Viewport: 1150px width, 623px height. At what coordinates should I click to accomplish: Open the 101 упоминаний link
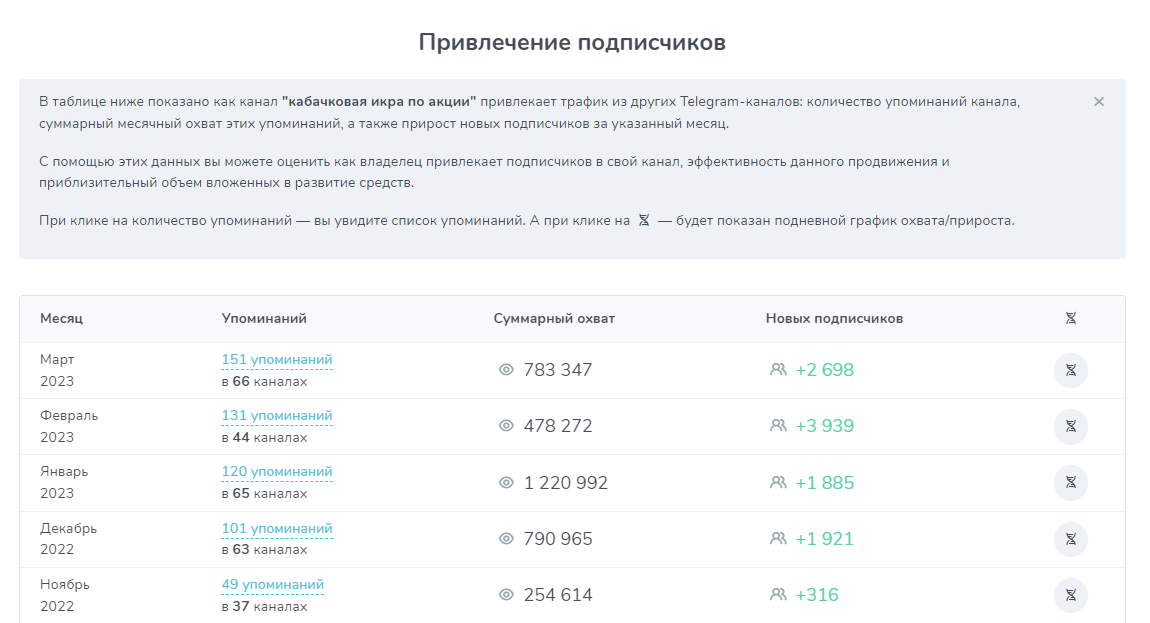coord(277,529)
